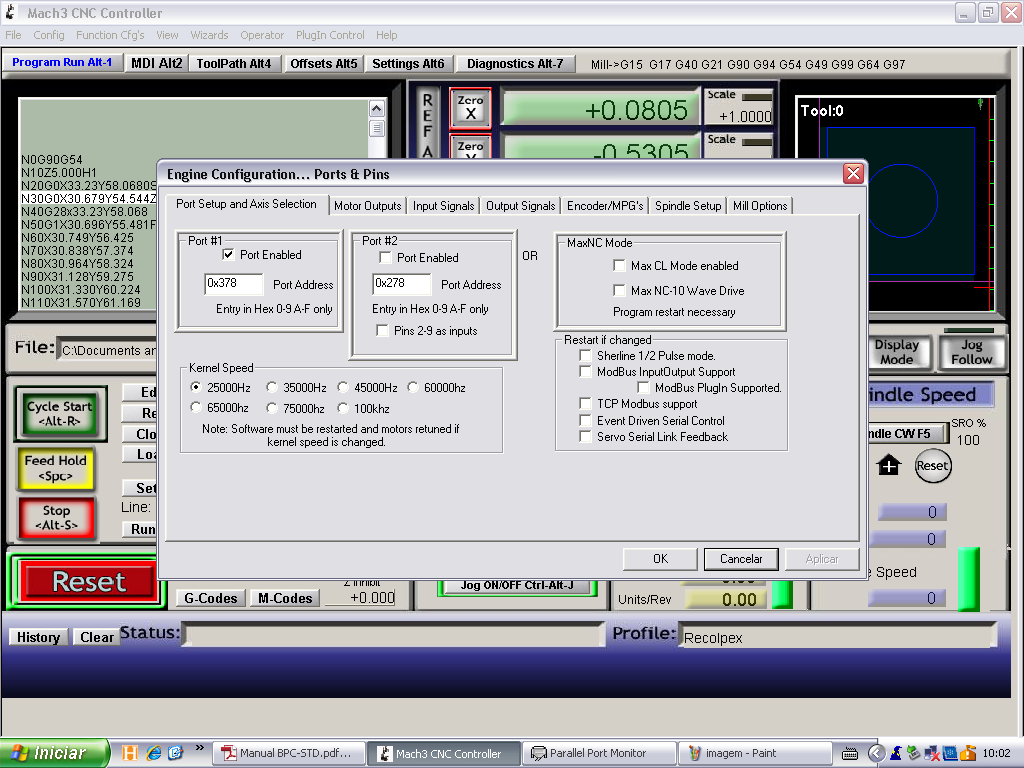This screenshot has width=1024, height=768.
Task: Open Internet Explorer from quick launch
Action: 153,753
